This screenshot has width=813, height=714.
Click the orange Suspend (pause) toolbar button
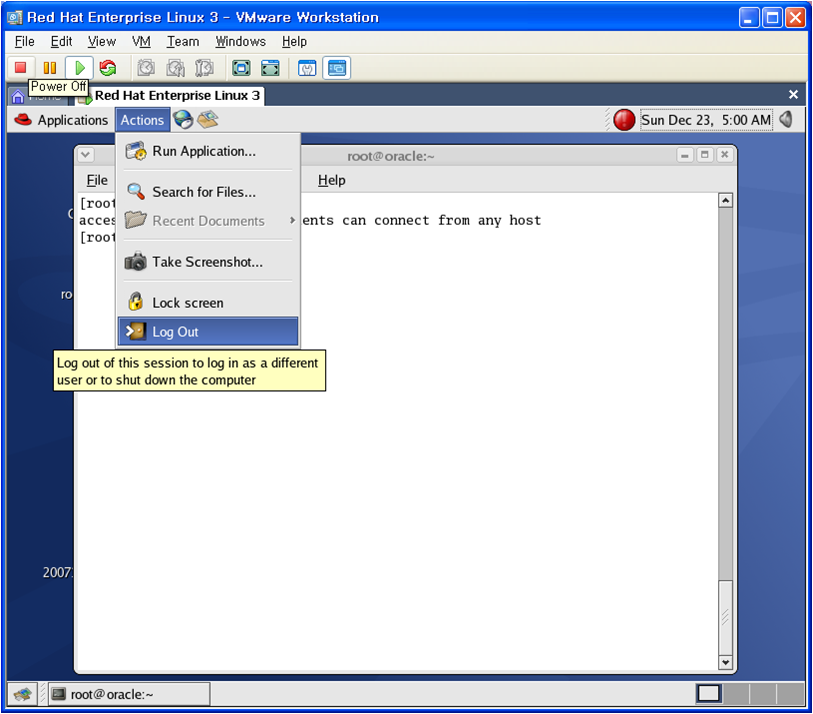(50, 68)
